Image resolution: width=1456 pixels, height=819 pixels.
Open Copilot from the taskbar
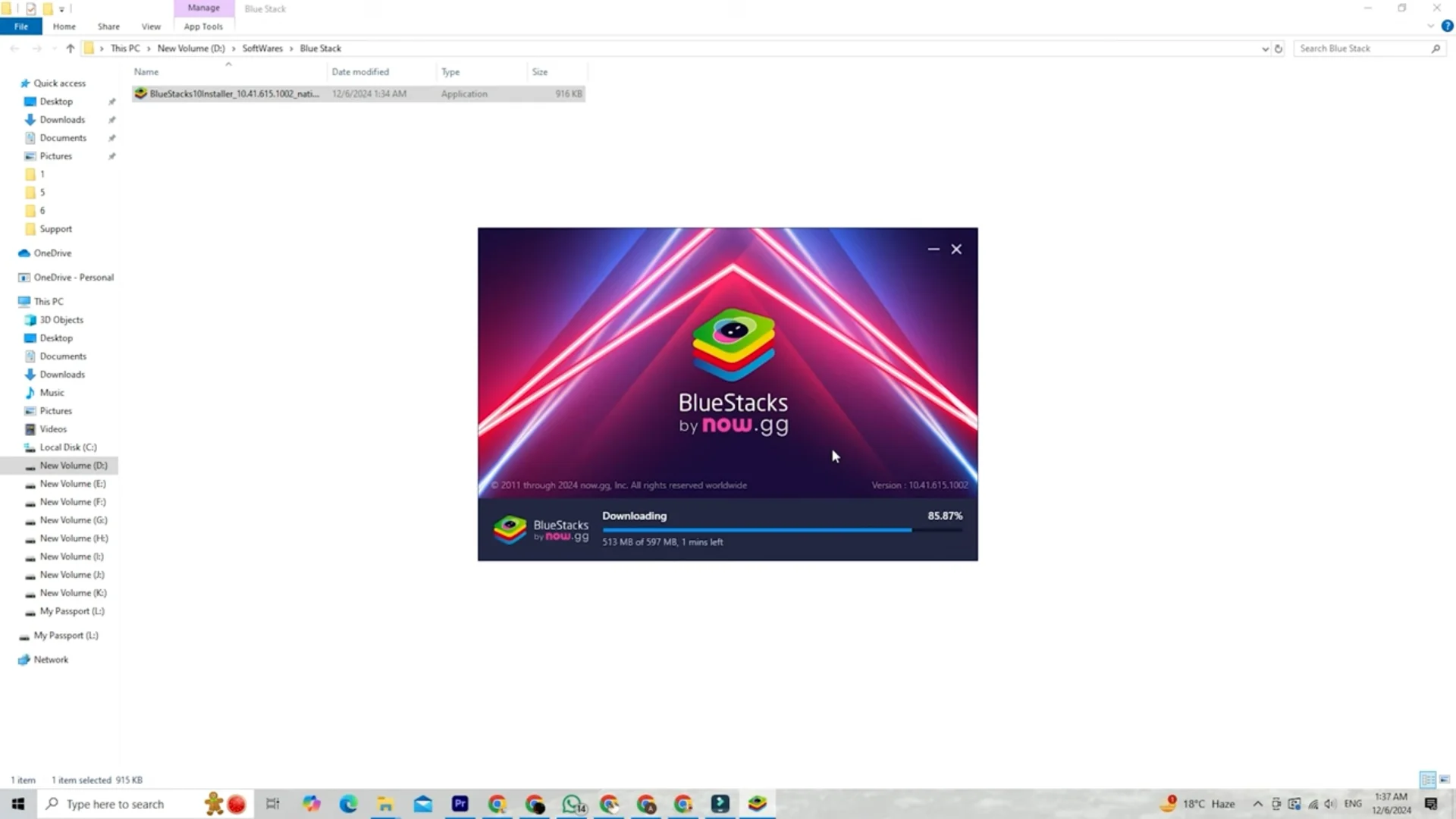tap(311, 804)
